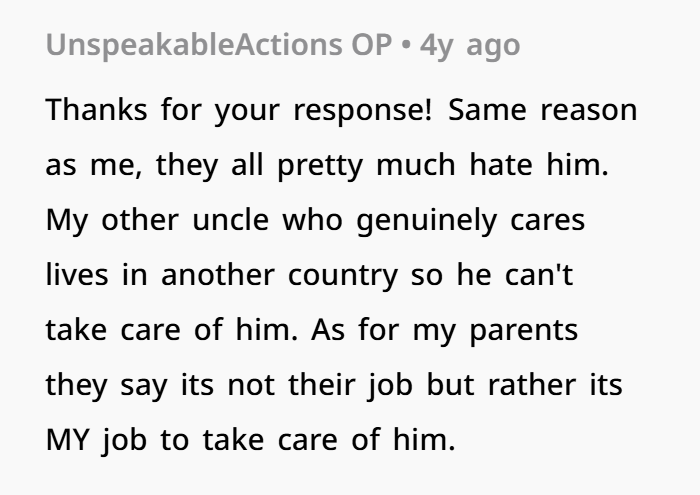700x495 pixels.
Task: Click the final words 'of him.' in the comment
Action: 403,440
